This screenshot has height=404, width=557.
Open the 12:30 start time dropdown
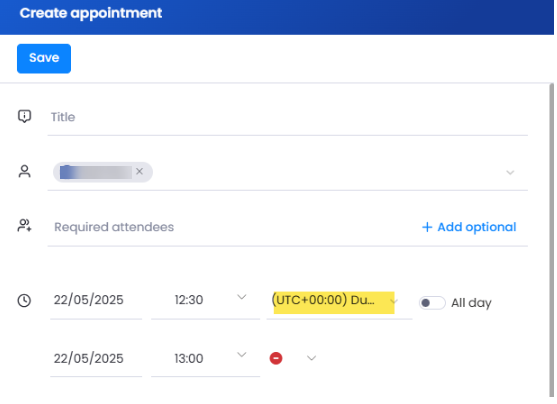click(x=242, y=297)
